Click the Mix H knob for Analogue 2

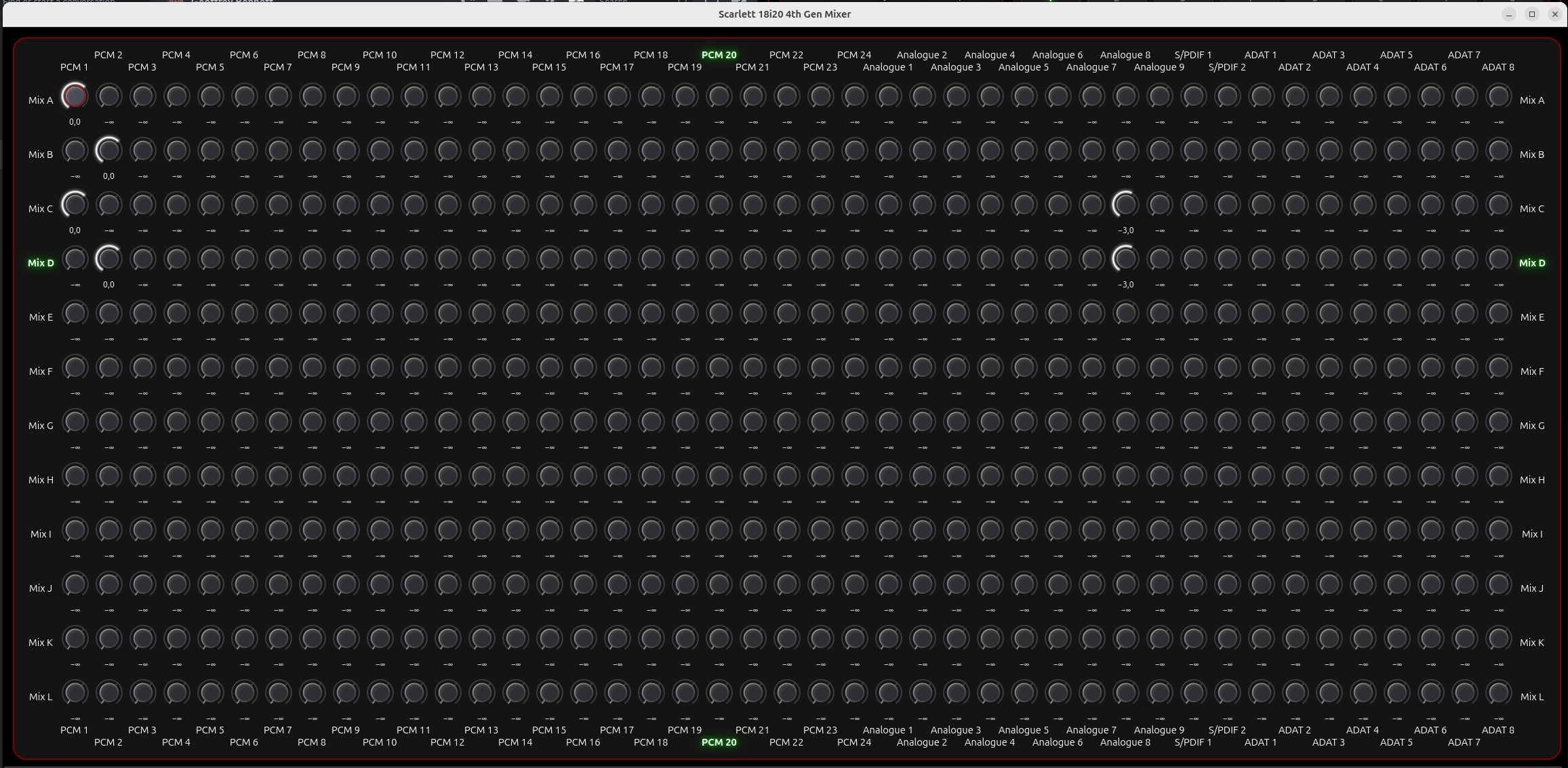pyautogui.click(x=922, y=476)
